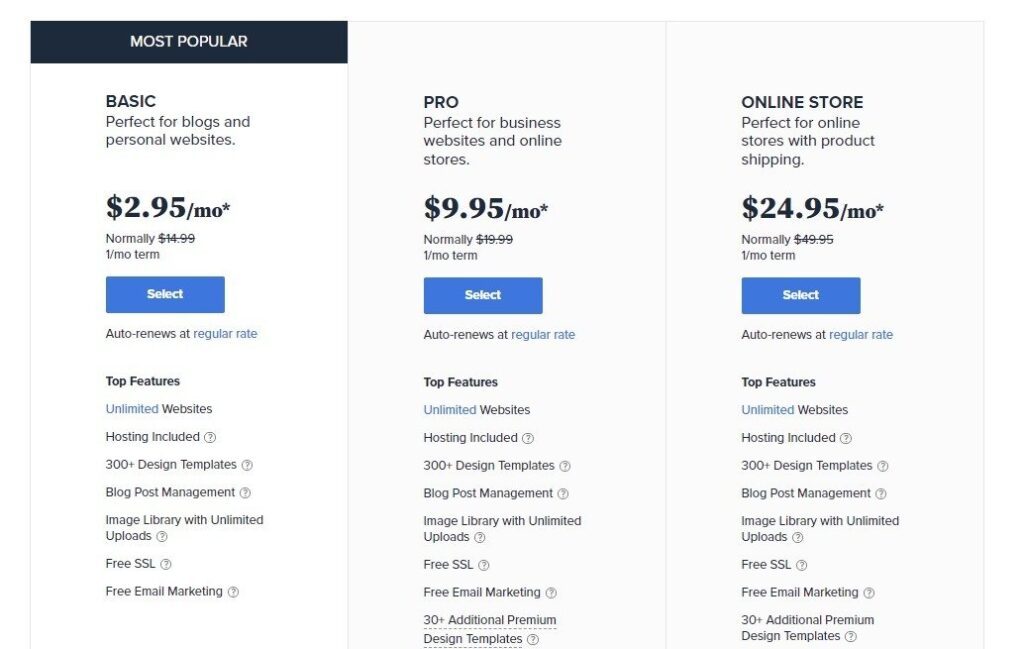Screen dimensions: 1024x649
Task: Select the Basic plan
Action: 165,295
